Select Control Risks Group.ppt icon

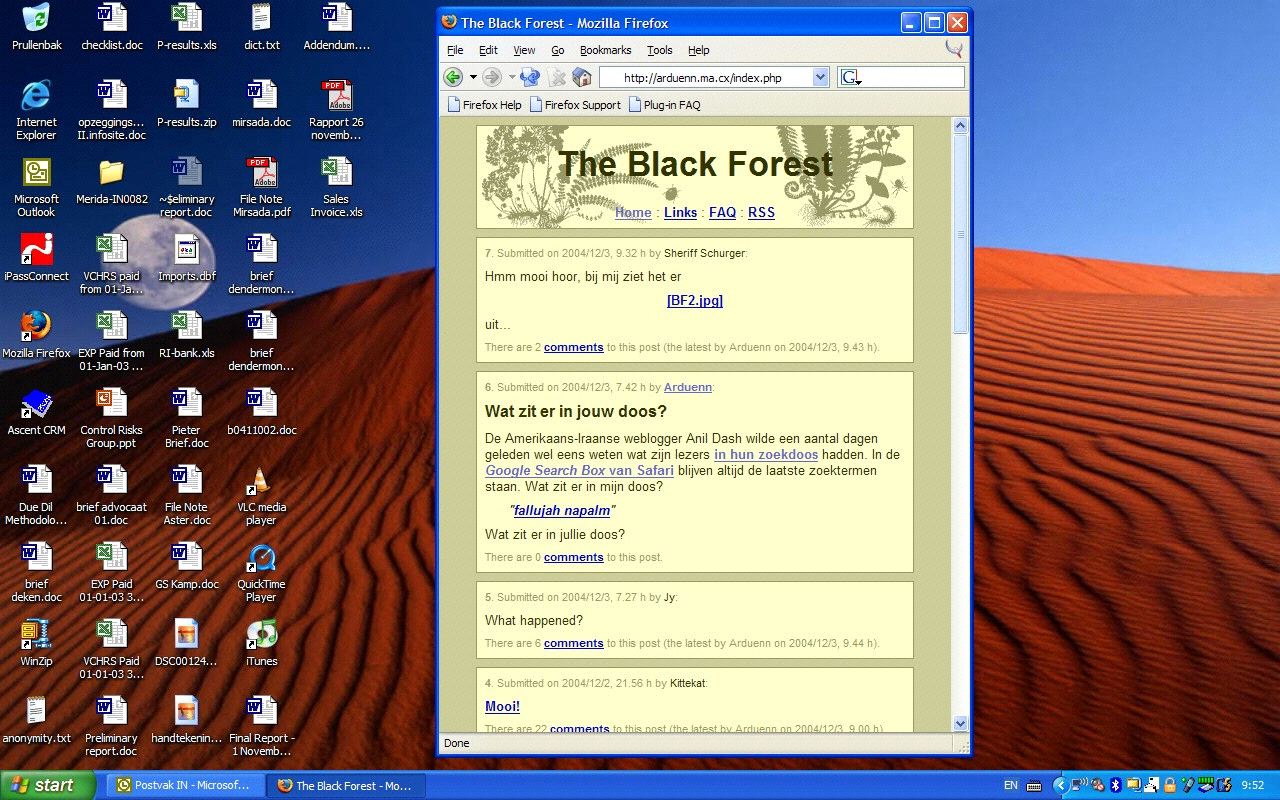coord(111,418)
